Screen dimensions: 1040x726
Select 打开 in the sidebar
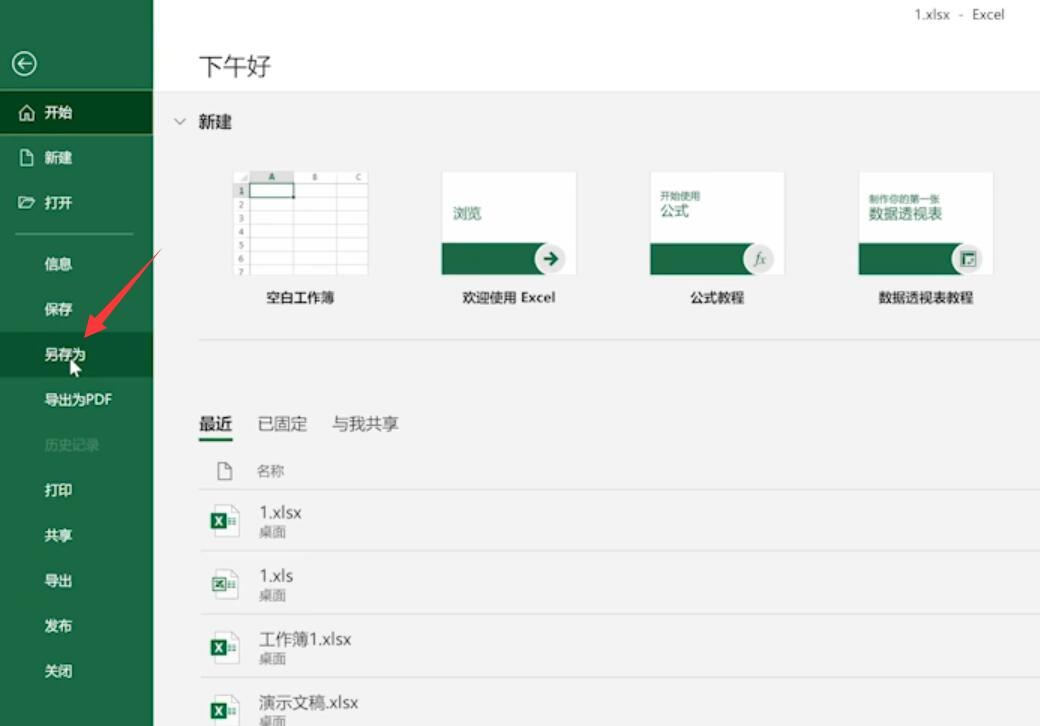[x=76, y=203]
